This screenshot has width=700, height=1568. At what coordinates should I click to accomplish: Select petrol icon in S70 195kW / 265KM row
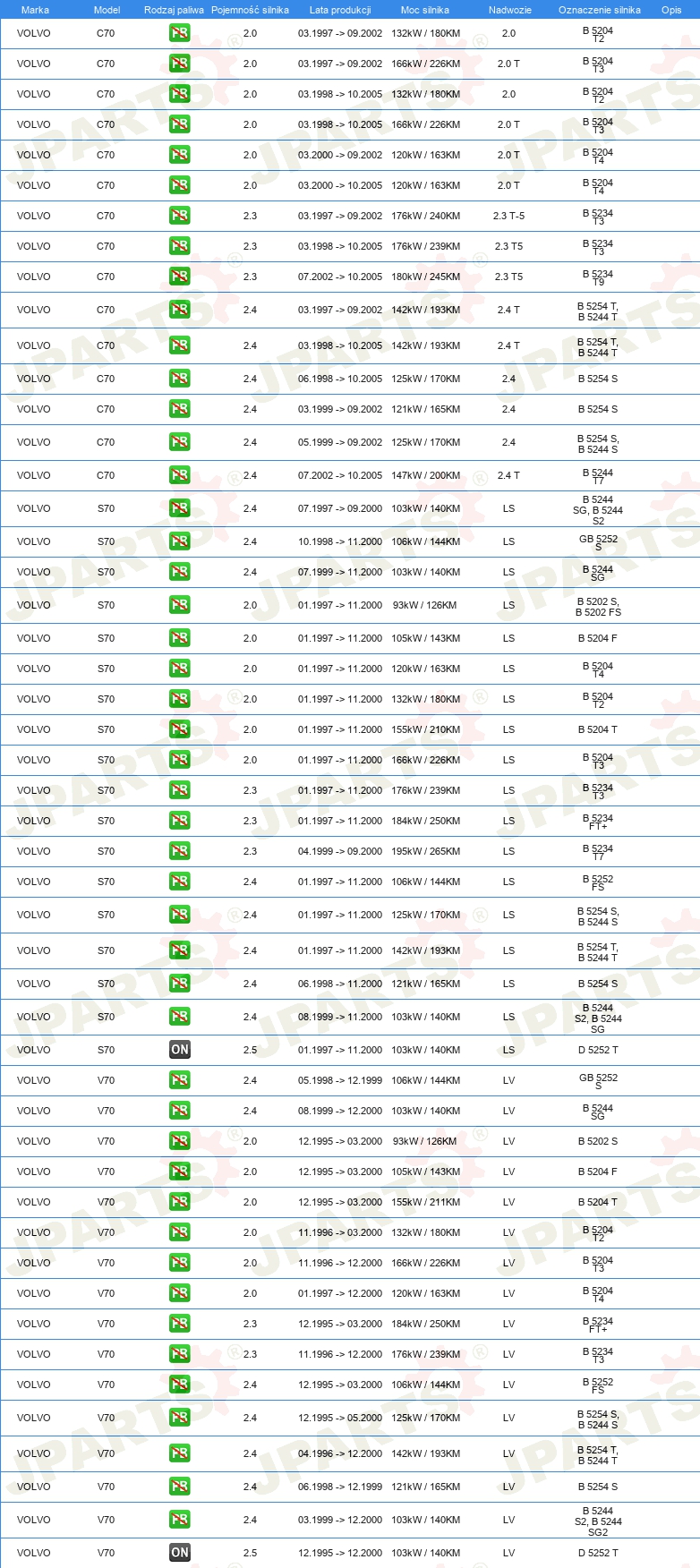[x=180, y=851]
